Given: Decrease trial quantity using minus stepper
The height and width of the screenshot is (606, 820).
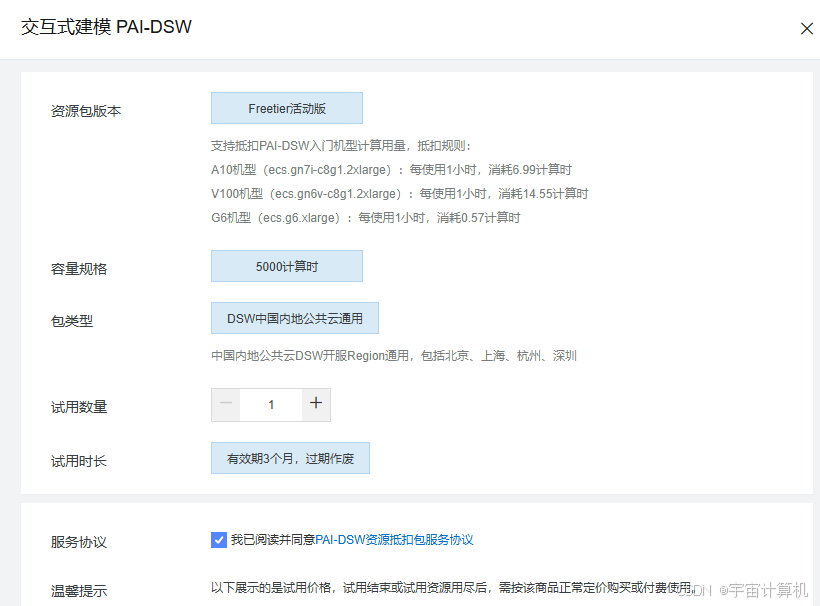Looking at the screenshot, I should point(225,404).
